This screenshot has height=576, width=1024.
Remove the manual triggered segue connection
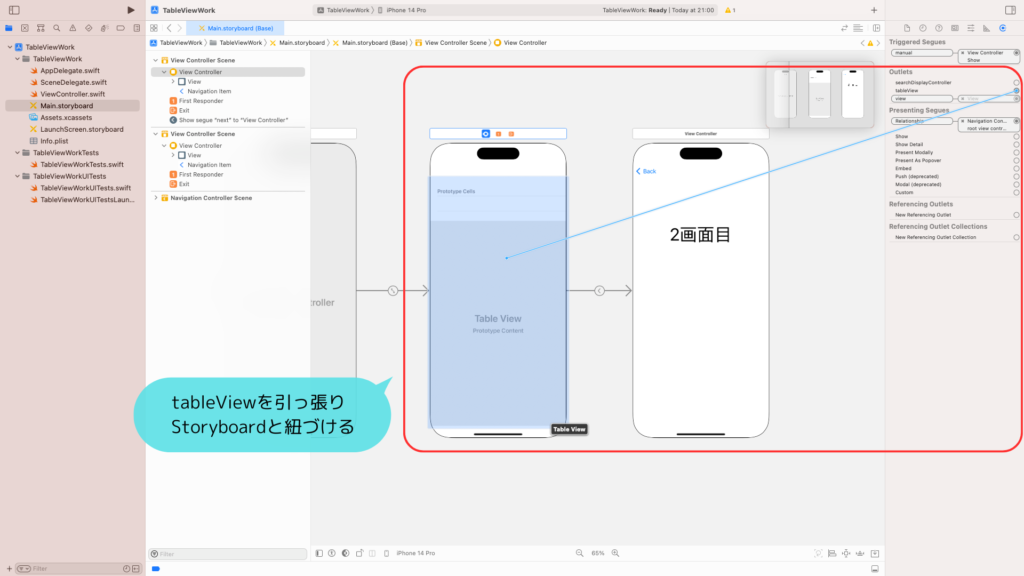coord(962,53)
